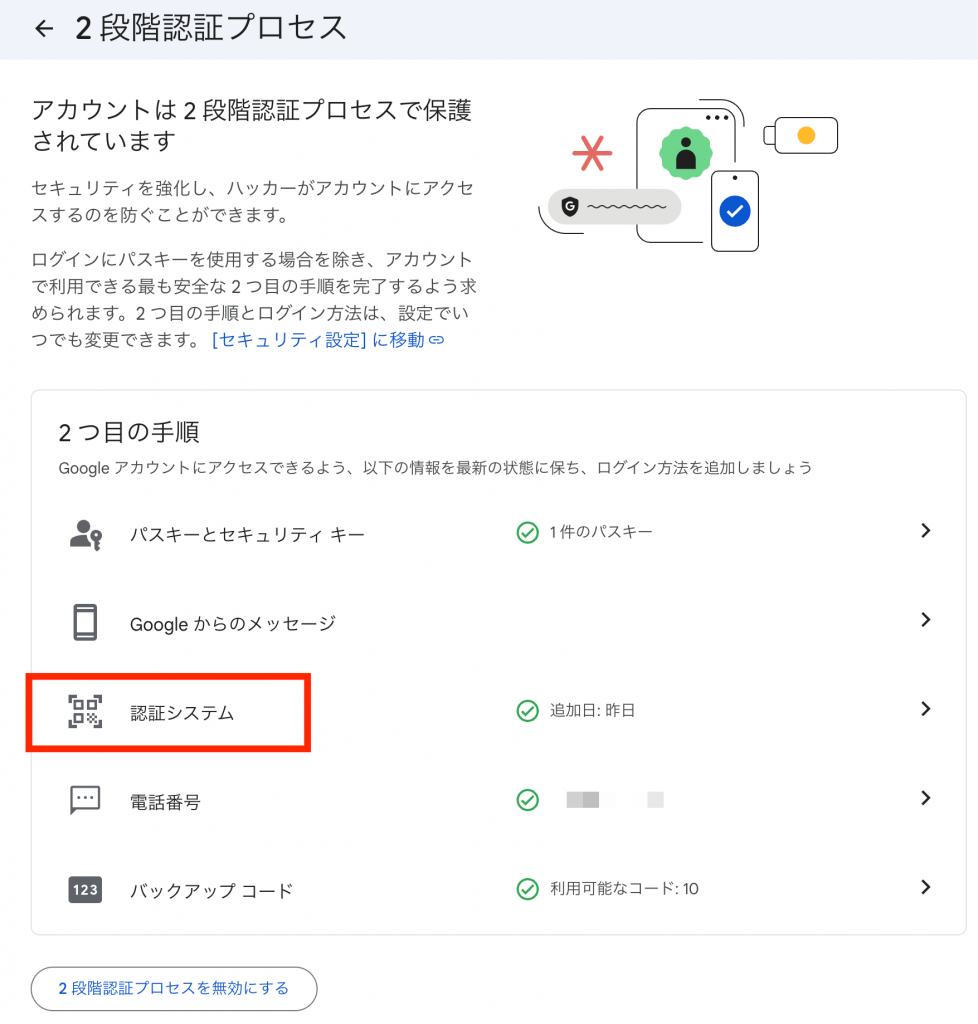Click 2 段階認証プロセスを無効にする button

click(174, 988)
